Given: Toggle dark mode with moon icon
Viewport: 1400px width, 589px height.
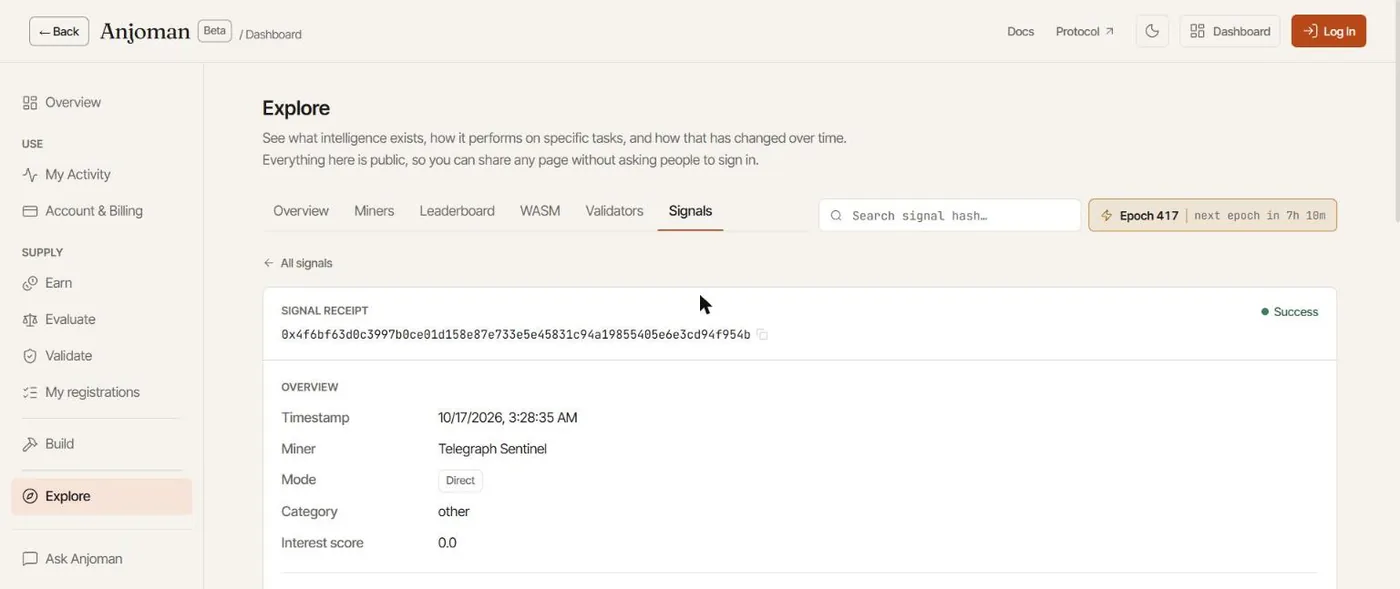Looking at the screenshot, I should click(1152, 31).
